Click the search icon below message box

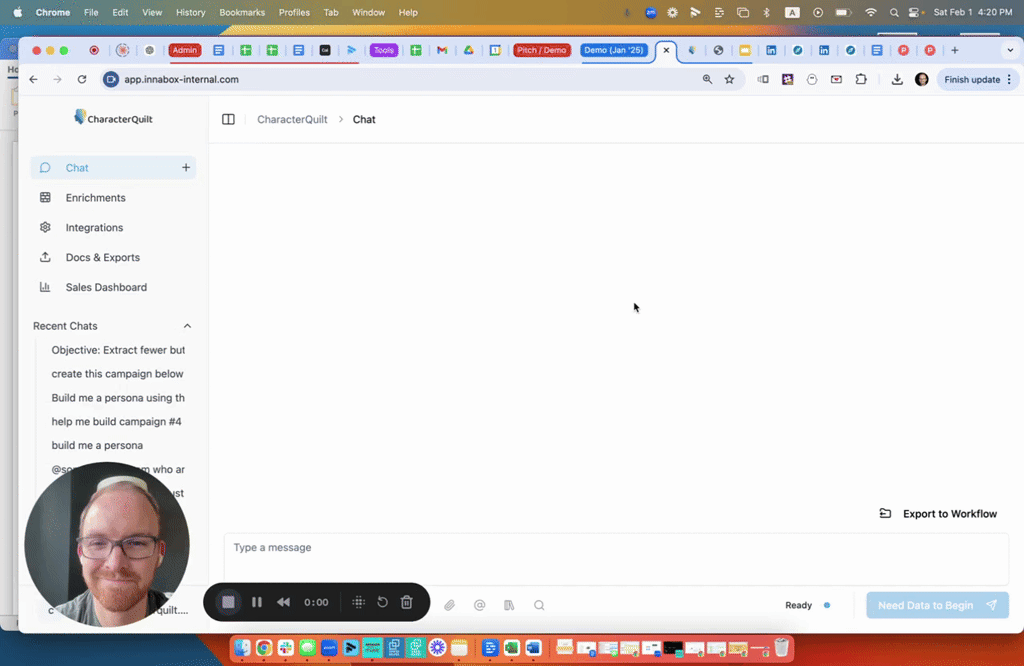click(x=539, y=605)
